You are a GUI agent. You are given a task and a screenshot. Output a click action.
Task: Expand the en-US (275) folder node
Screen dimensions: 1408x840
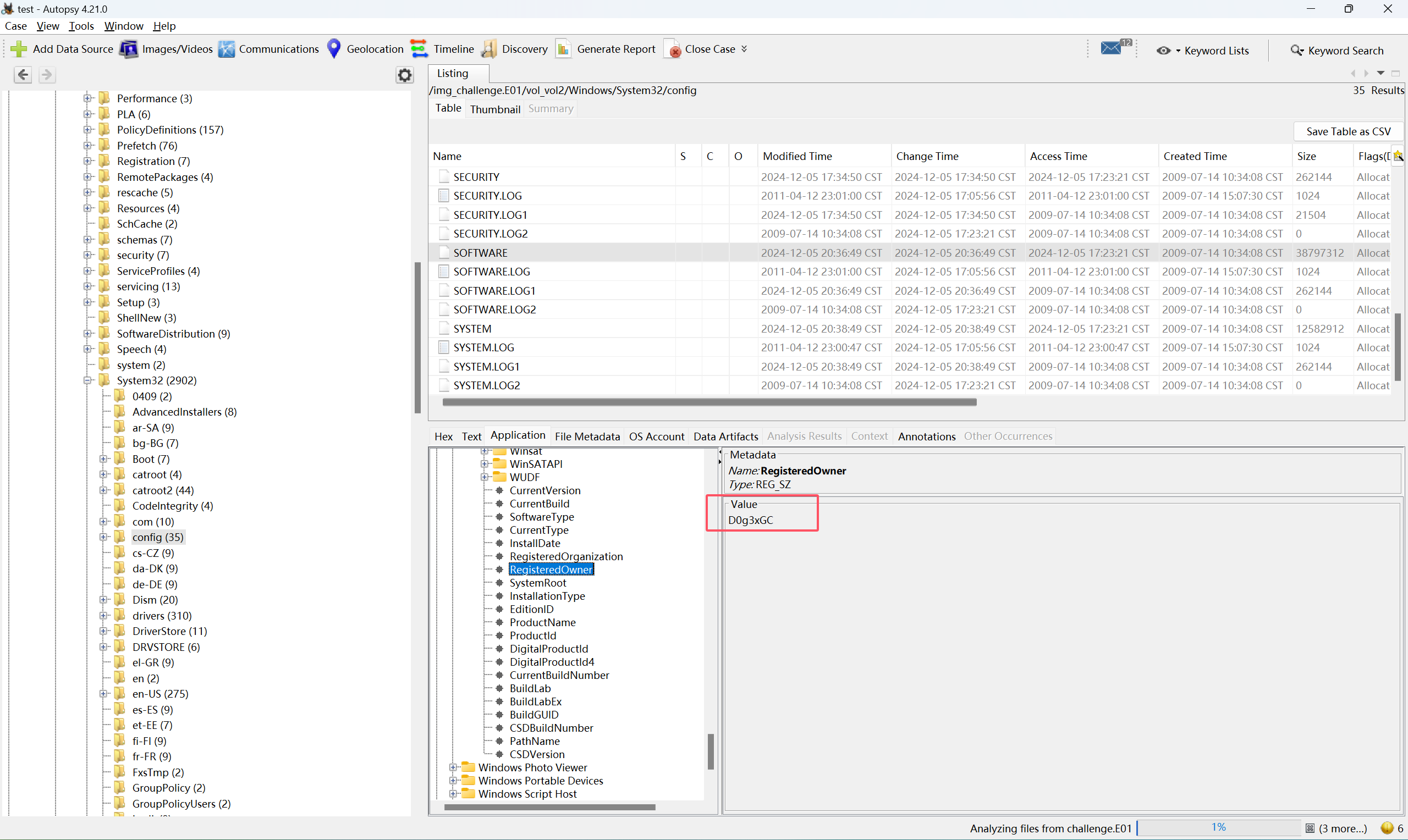tap(103, 694)
